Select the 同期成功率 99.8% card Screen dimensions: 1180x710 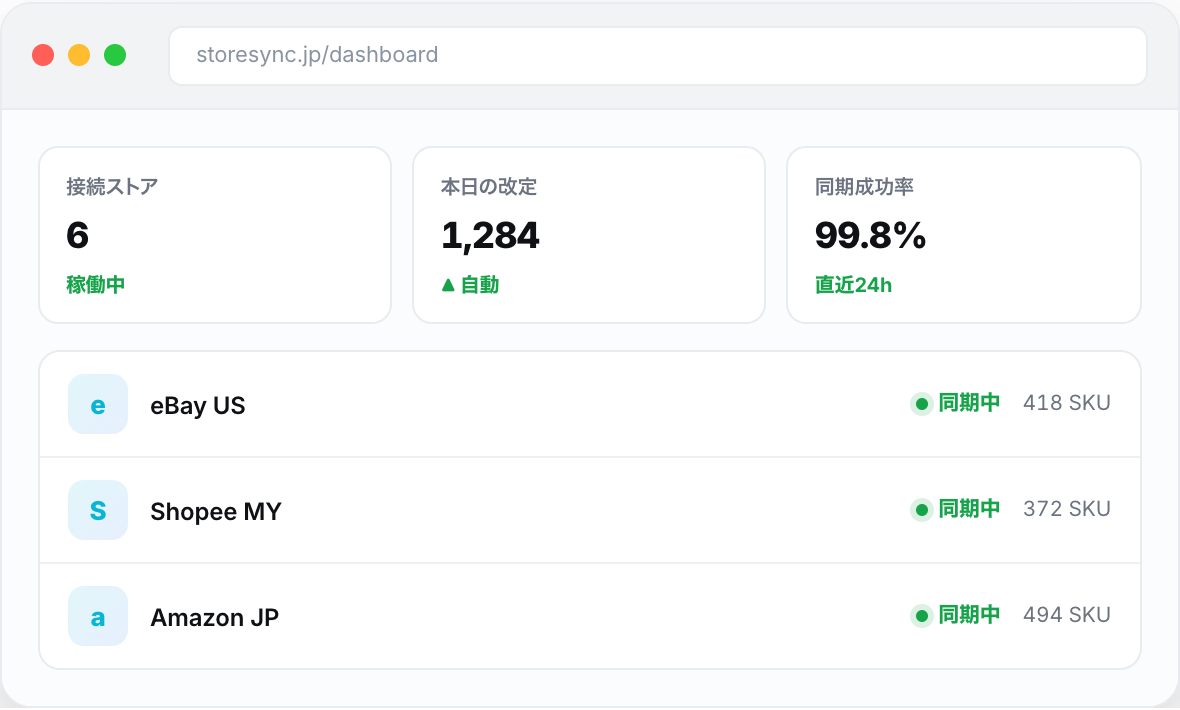pos(964,235)
